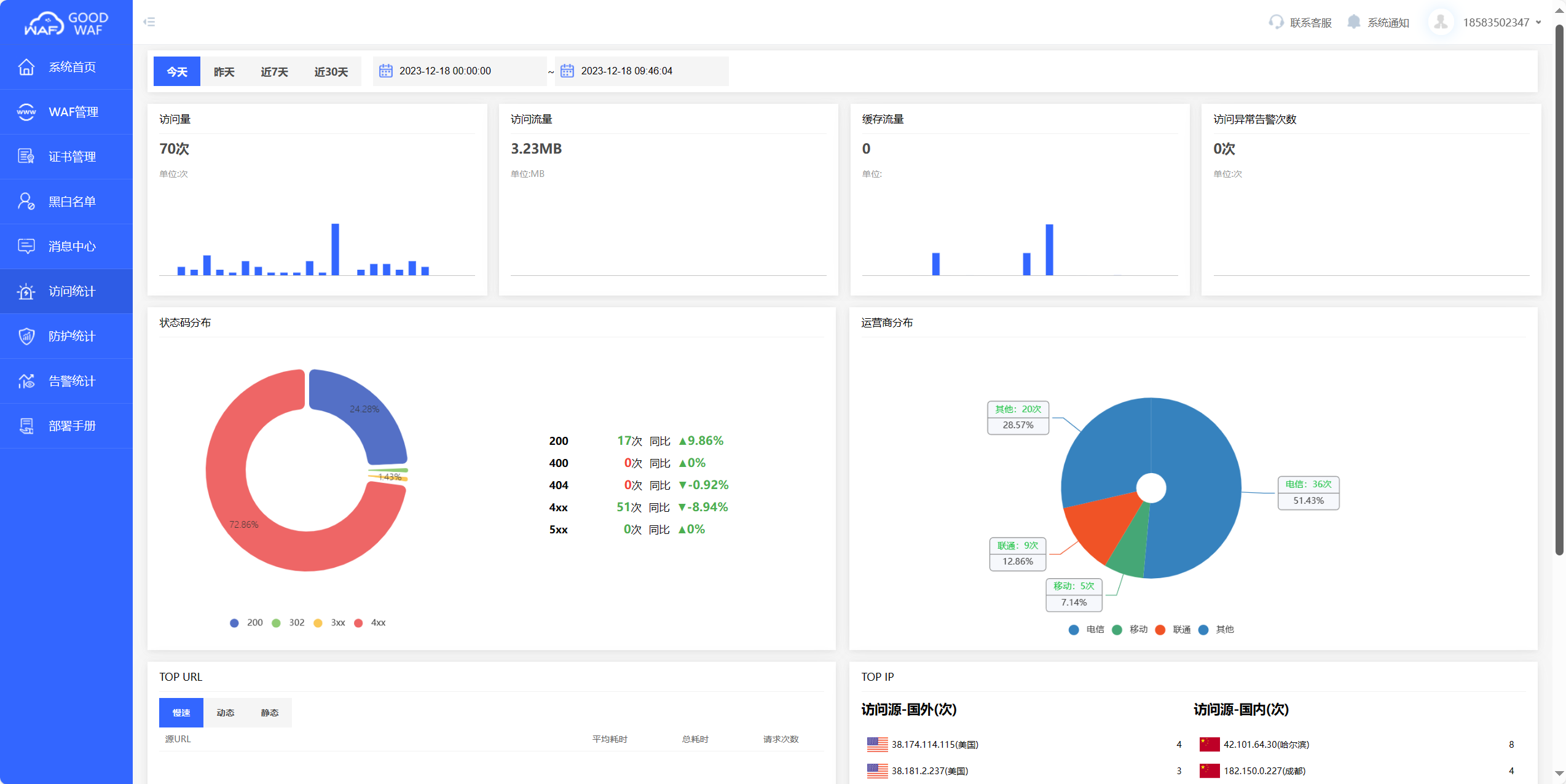Open 防护统计 shield icon

click(26, 336)
